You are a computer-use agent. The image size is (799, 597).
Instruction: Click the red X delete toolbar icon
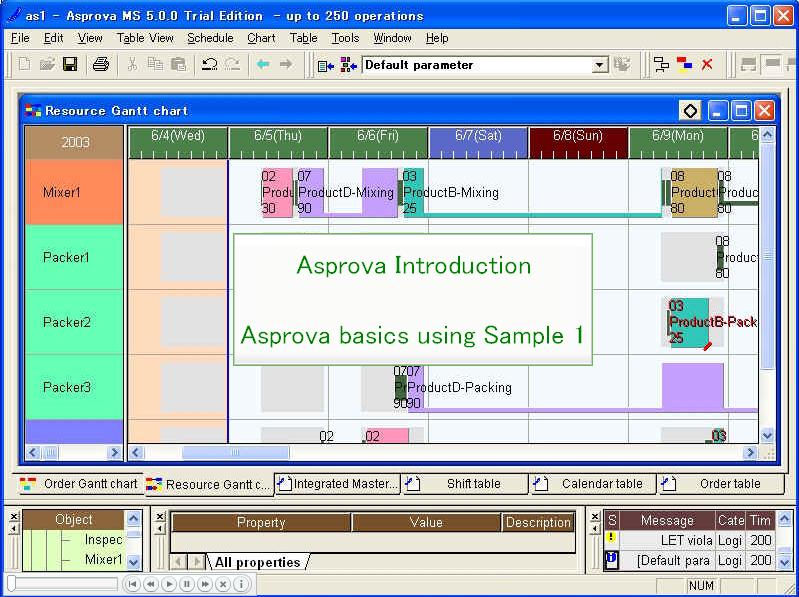(x=707, y=65)
